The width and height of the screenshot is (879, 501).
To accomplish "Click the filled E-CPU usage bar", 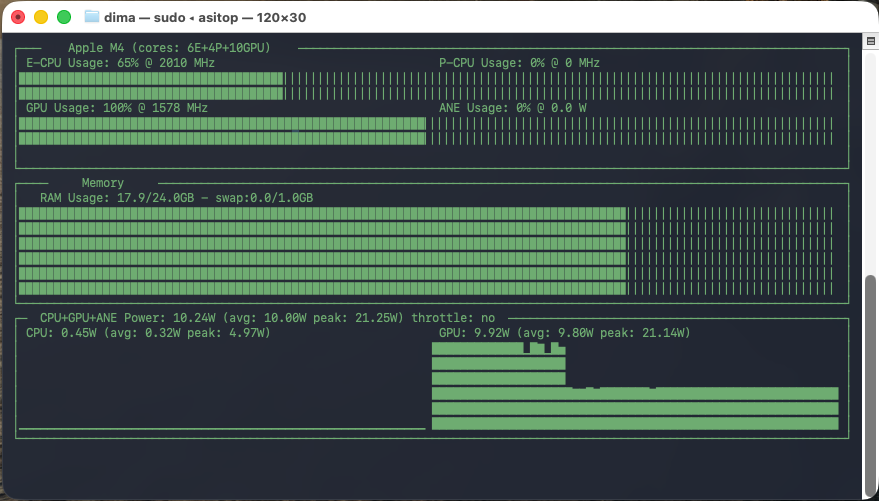I will point(150,86).
